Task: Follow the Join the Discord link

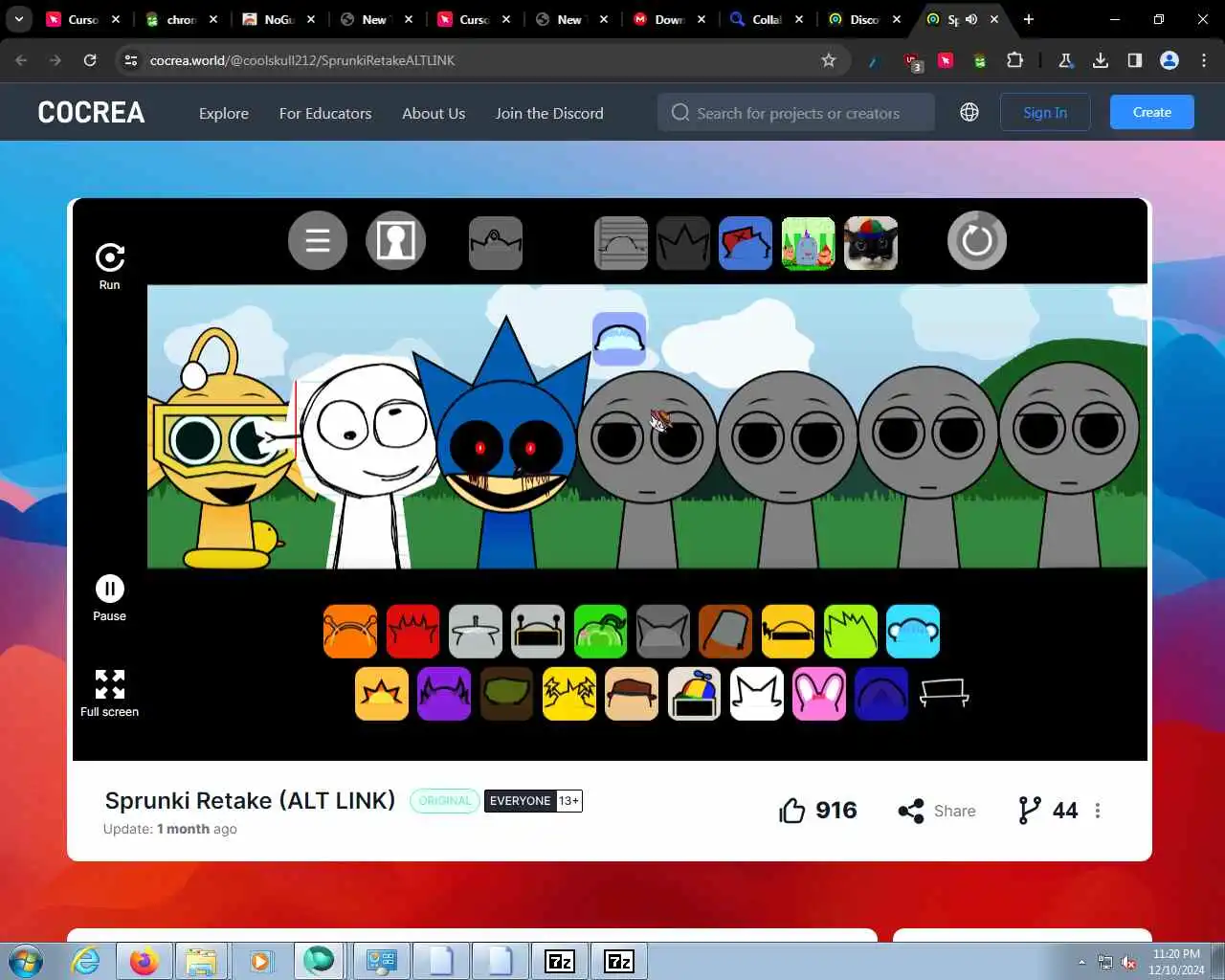Action: (549, 113)
